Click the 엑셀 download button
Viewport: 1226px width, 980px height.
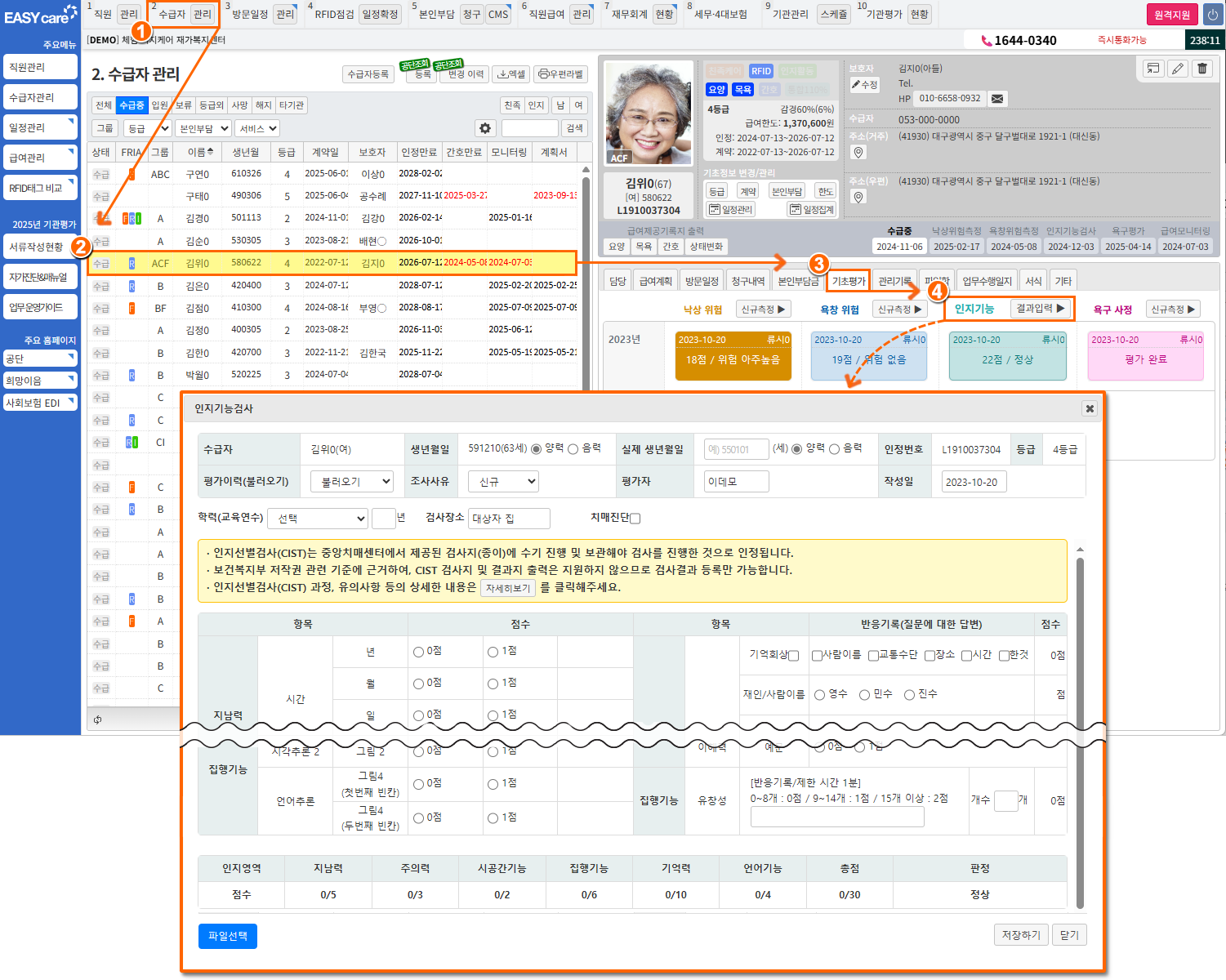pyautogui.click(x=511, y=74)
